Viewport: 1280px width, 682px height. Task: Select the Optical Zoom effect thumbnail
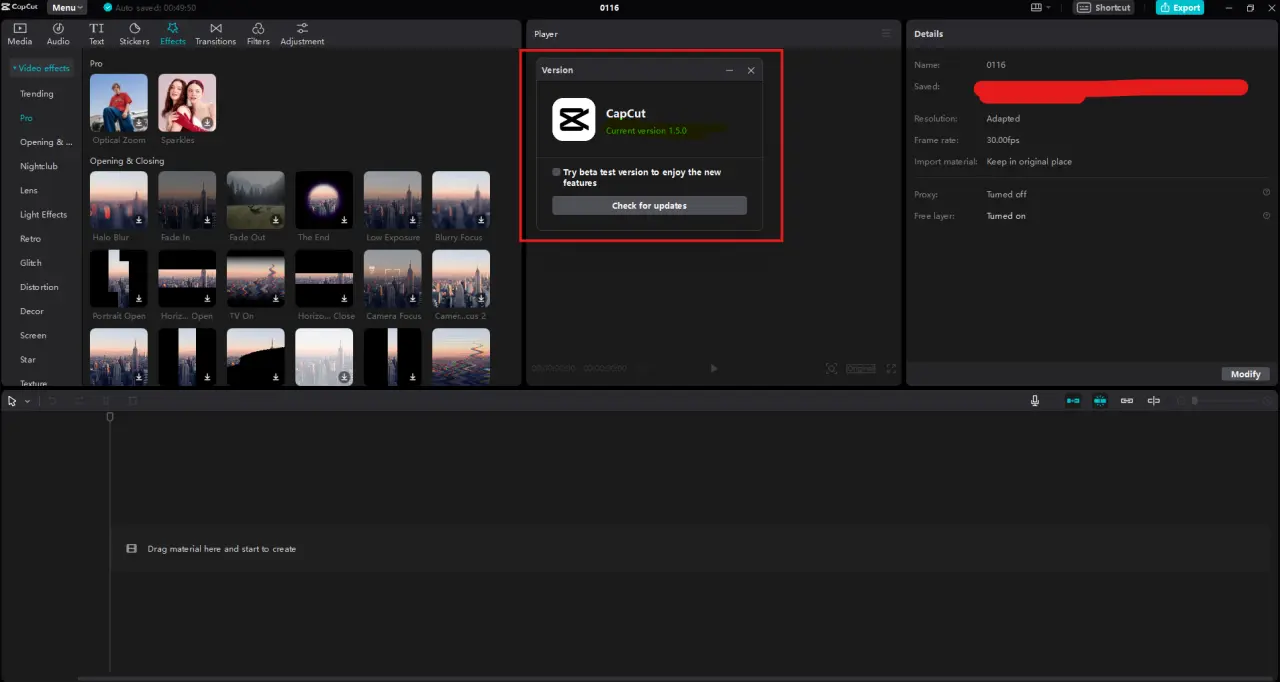click(119, 103)
